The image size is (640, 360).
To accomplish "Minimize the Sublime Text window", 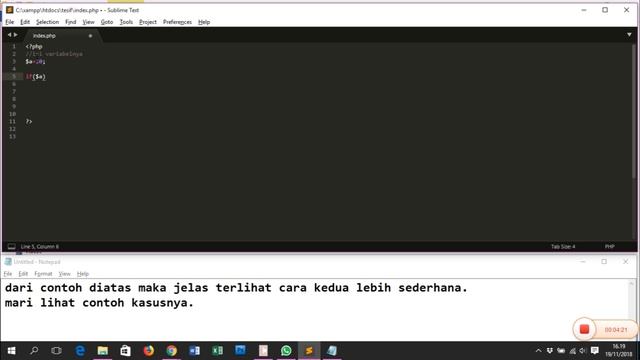I will [x=584, y=10].
